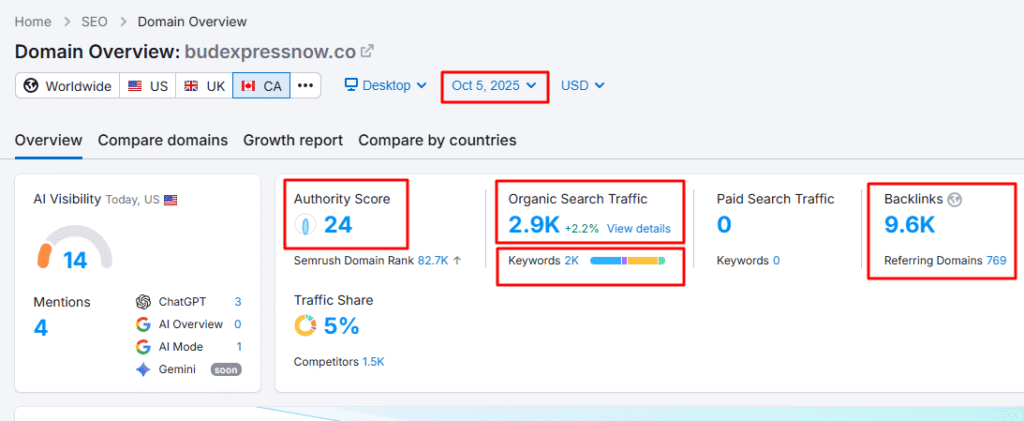
Task: Open the Growth report tab
Action: click(x=292, y=140)
